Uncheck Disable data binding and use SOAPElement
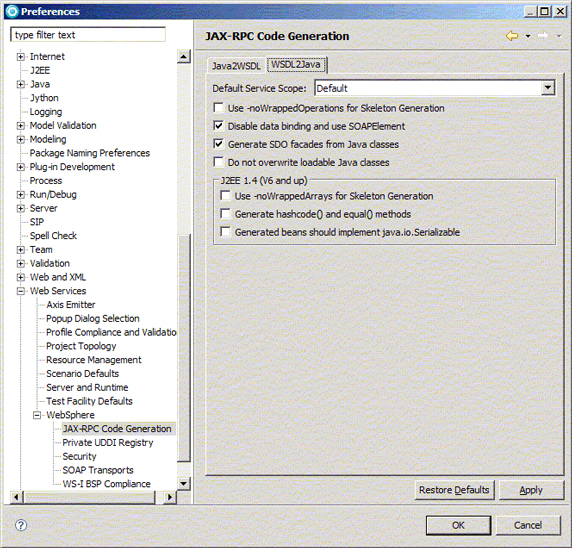Viewport: 572px width, 548px height. click(218, 126)
